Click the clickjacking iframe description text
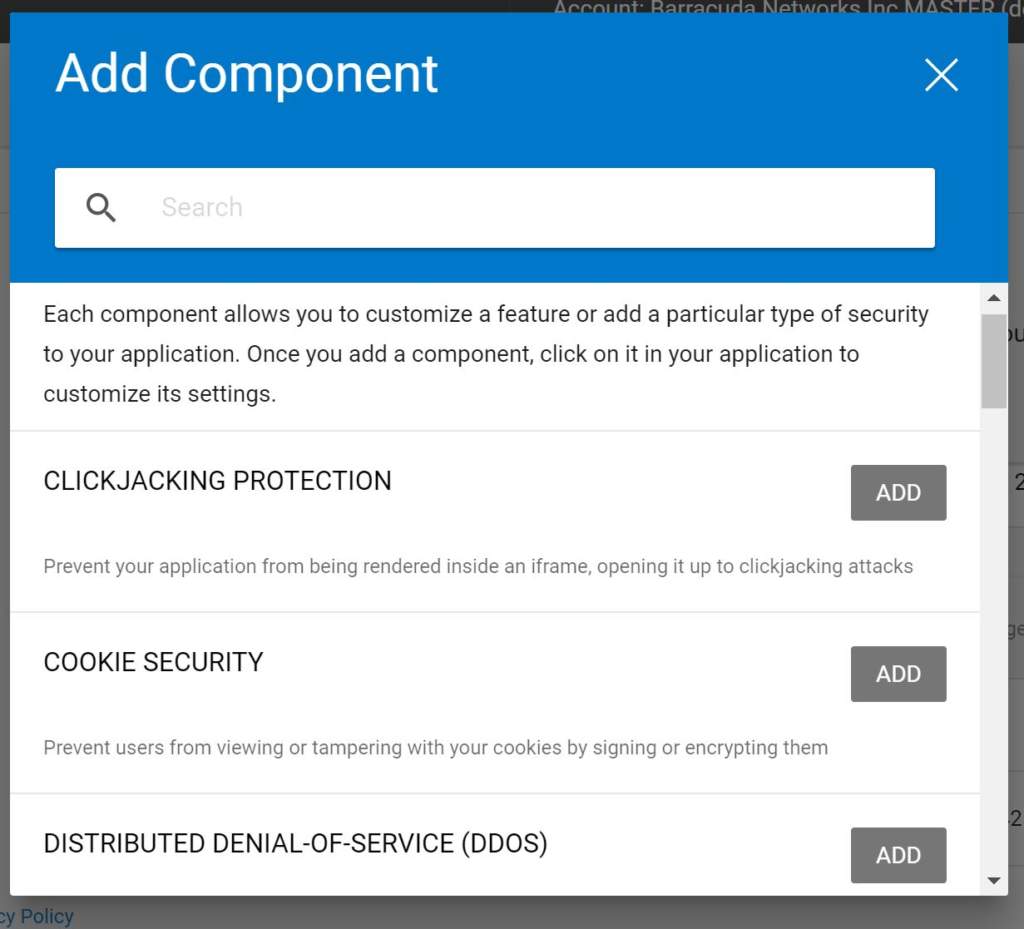 (x=477, y=566)
